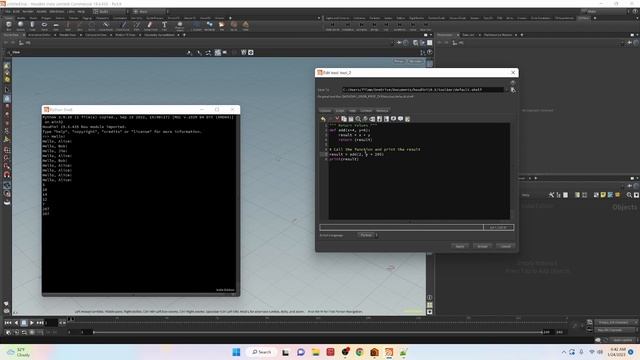The width and height of the screenshot is (640, 360).
Task: Open the weather widget in taskbar
Action: click(x=18, y=352)
